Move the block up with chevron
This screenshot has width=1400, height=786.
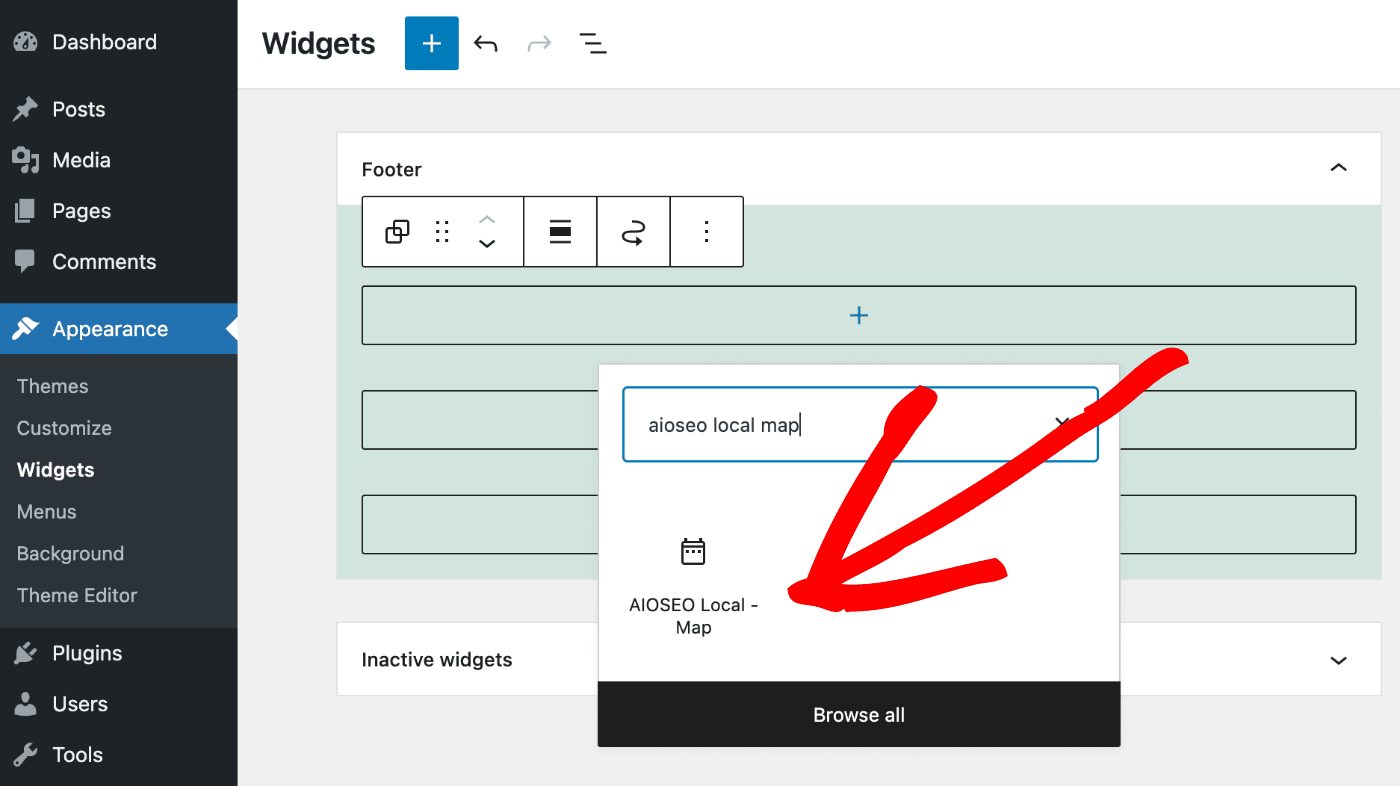(487, 220)
